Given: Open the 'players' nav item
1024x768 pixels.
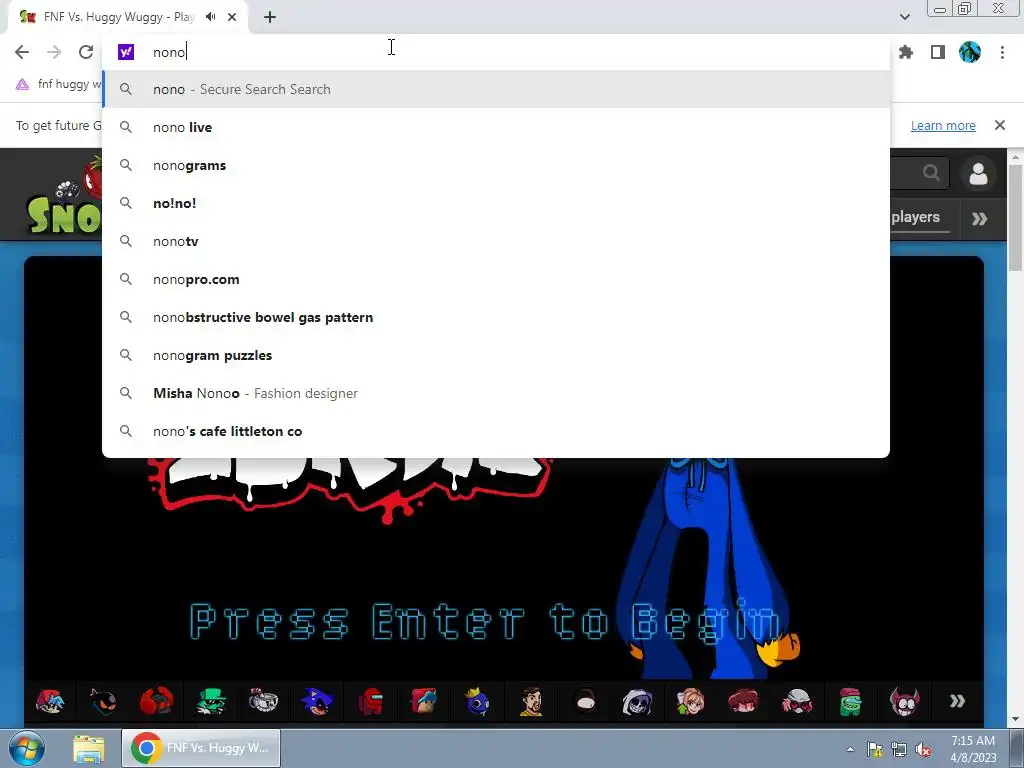Looking at the screenshot, I should [915, 217].
